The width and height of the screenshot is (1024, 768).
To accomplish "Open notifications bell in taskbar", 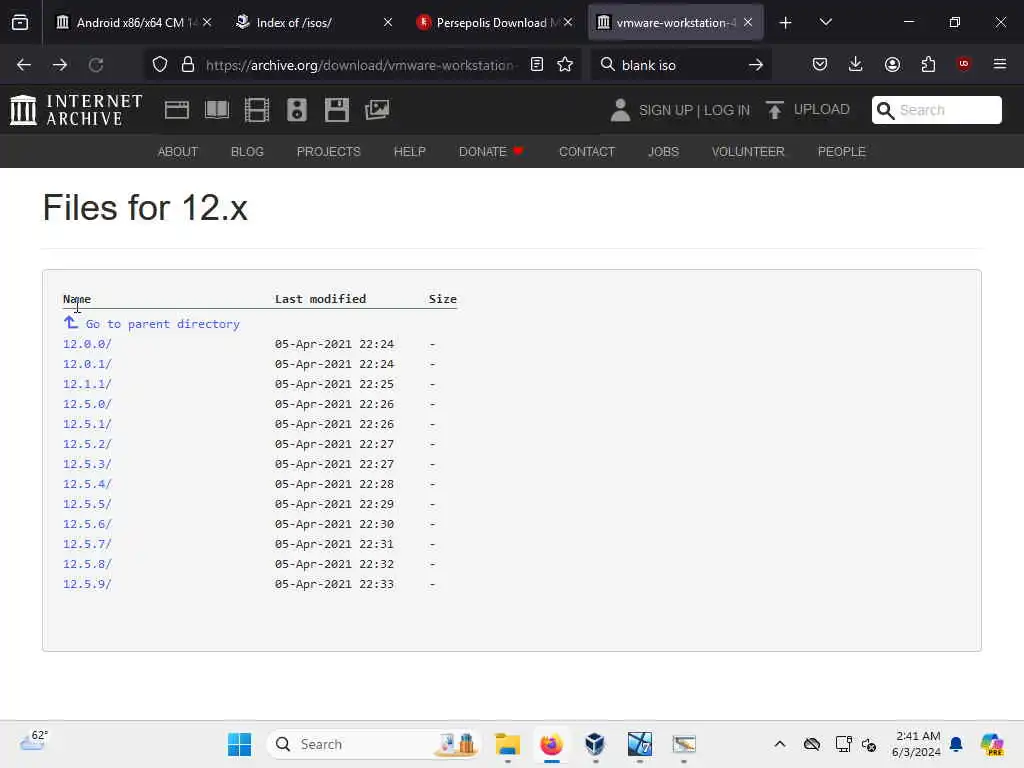I will click(x=956, y=744).
